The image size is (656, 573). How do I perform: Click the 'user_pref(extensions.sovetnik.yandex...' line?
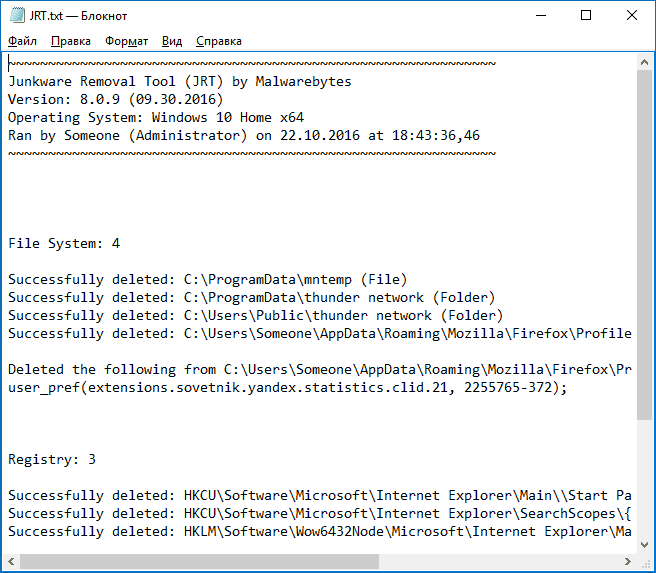(288, 387)
